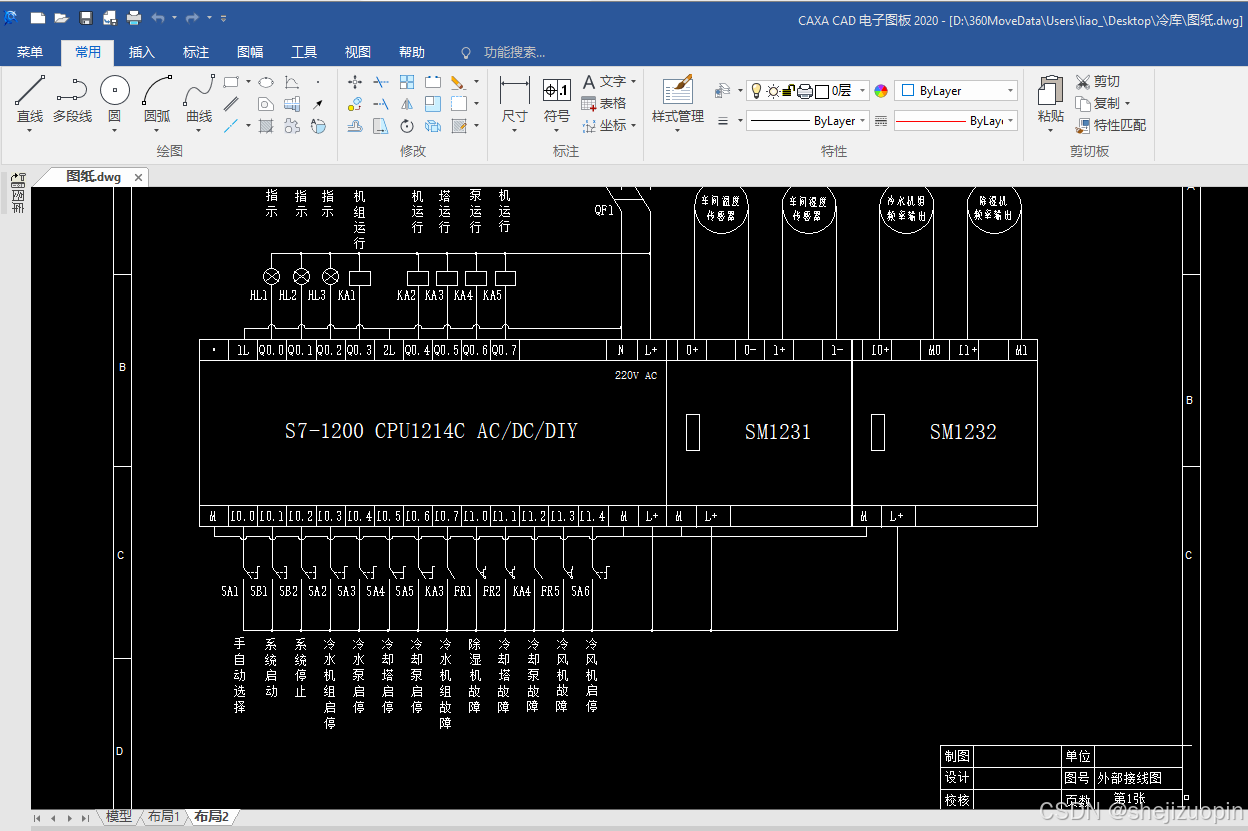The height and width of the screenshot is (831, 1248).
Task: Click the undo arrow icon
Action: [x=158, y=18]
